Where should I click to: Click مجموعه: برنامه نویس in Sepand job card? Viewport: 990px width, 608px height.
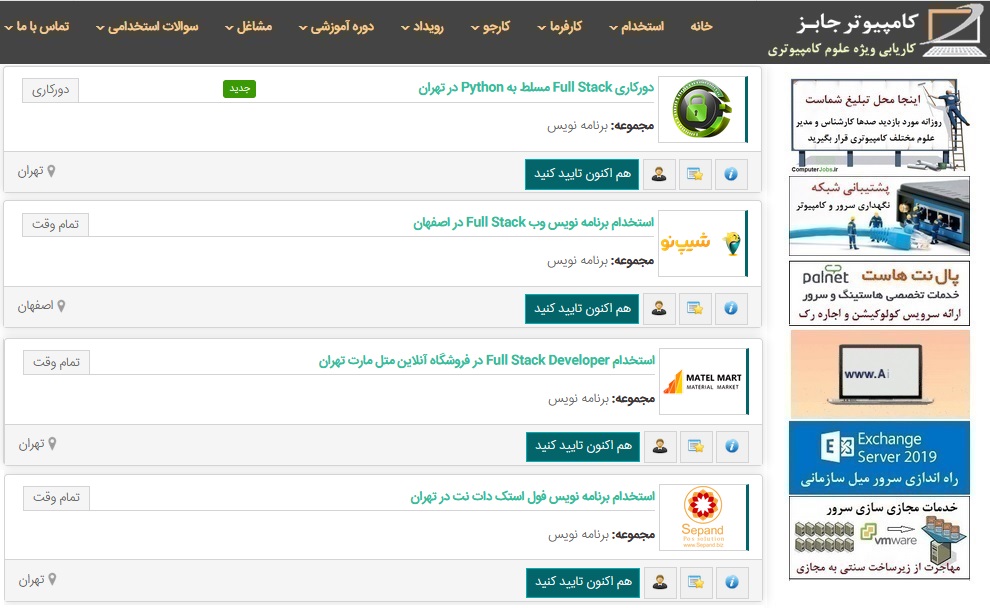pos(601,535)
